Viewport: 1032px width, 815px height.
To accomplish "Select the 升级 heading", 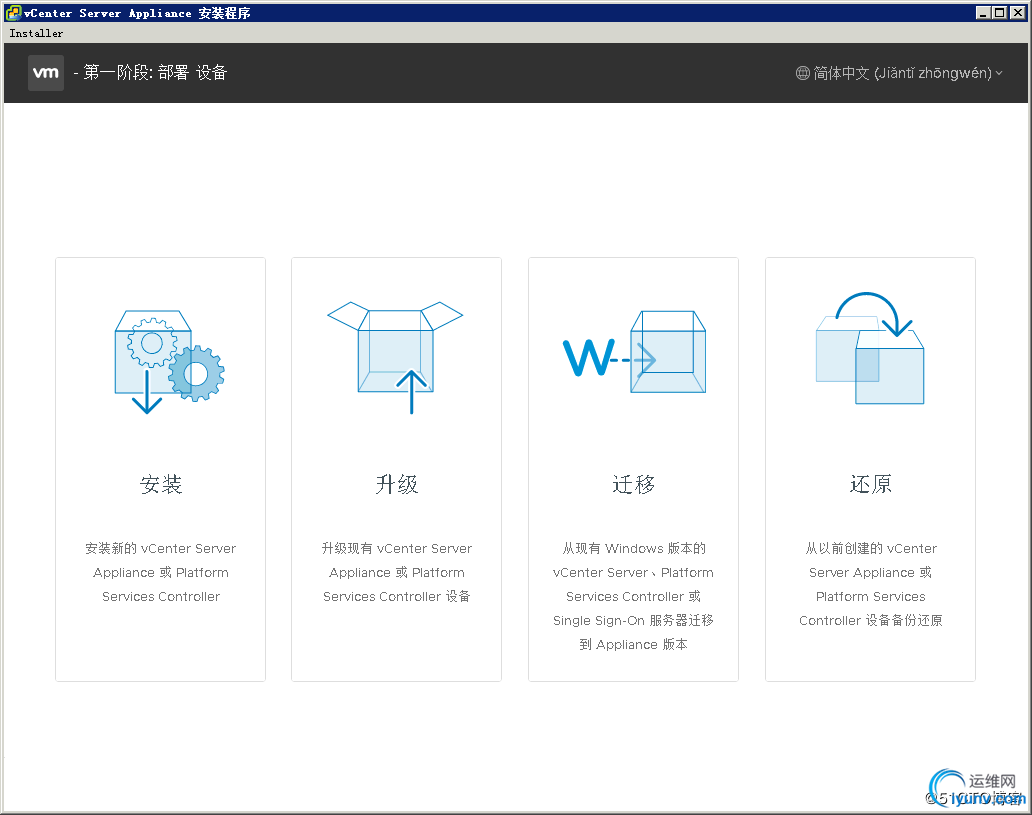I will click(397, 485).
